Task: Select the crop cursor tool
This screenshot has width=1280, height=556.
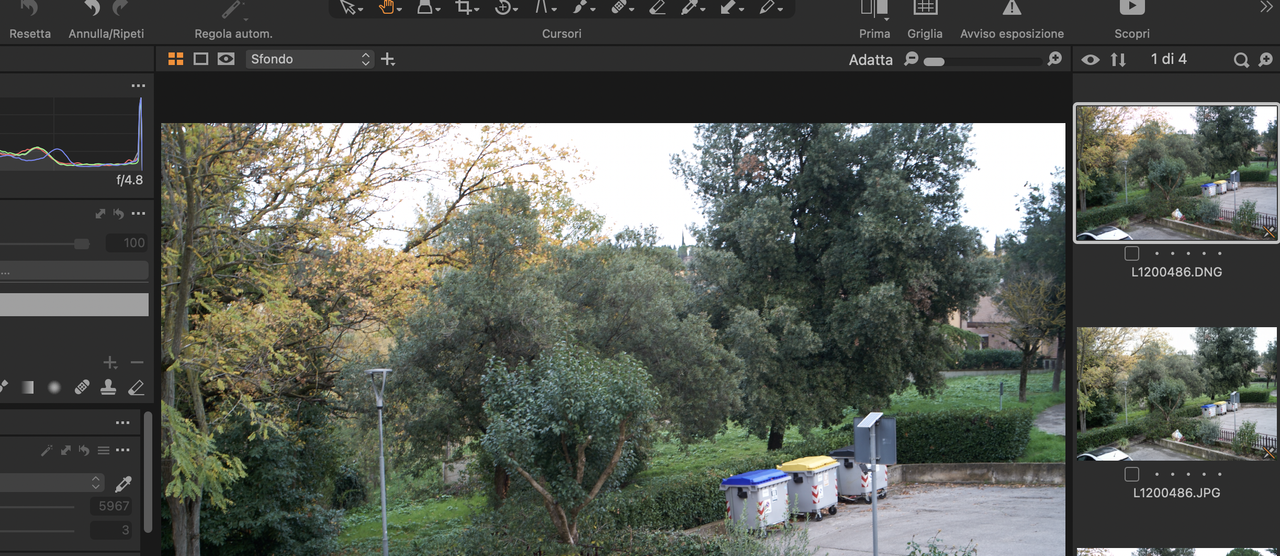Action: tap(465, 7)
